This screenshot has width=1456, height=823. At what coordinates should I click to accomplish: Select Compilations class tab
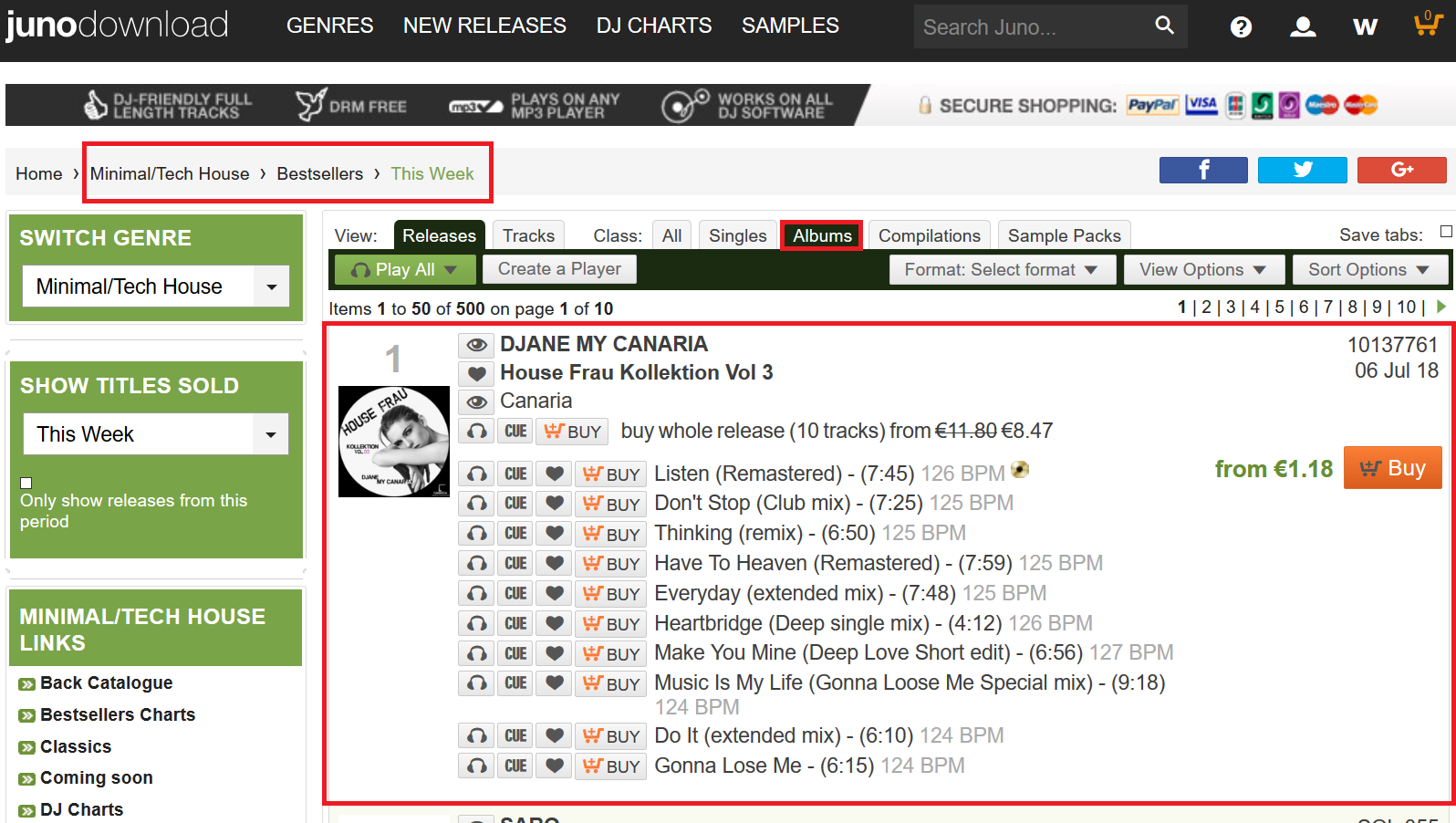tap(929, 235)
